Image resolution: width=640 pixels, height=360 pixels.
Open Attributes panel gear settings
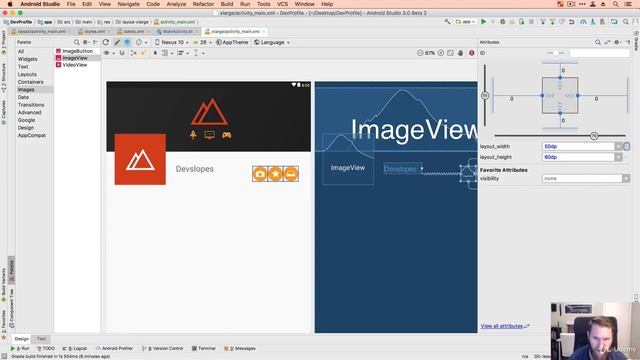617,42
